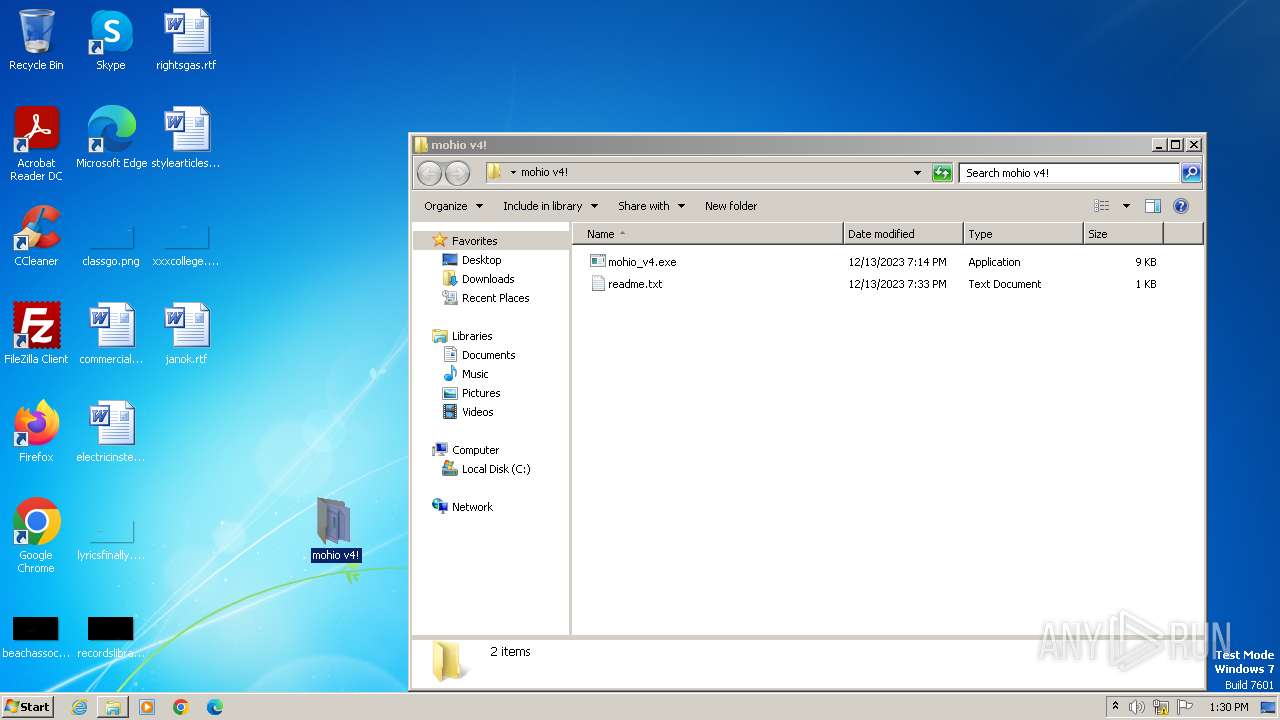
Task: Select the stylearticles document icon
Action: (186, 137)
